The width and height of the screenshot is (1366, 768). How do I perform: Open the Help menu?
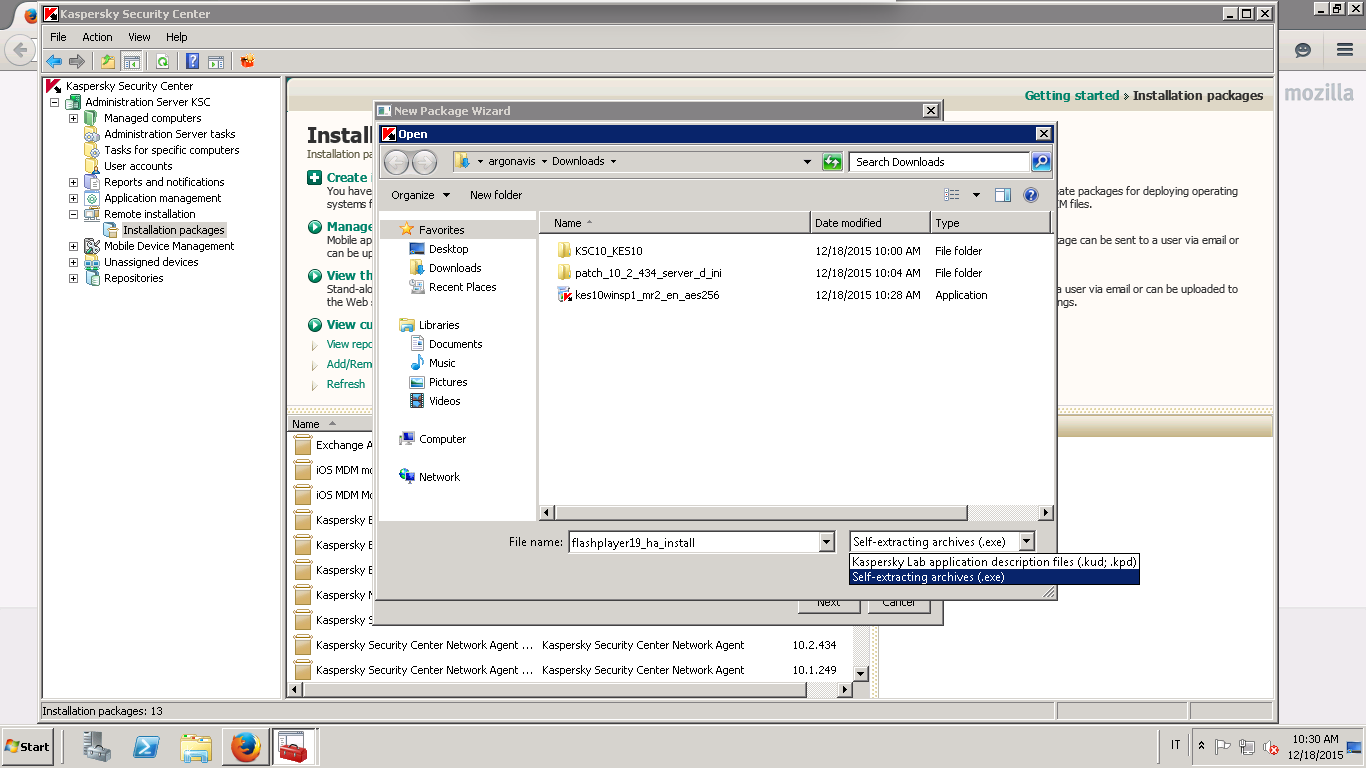click(176, 37)
